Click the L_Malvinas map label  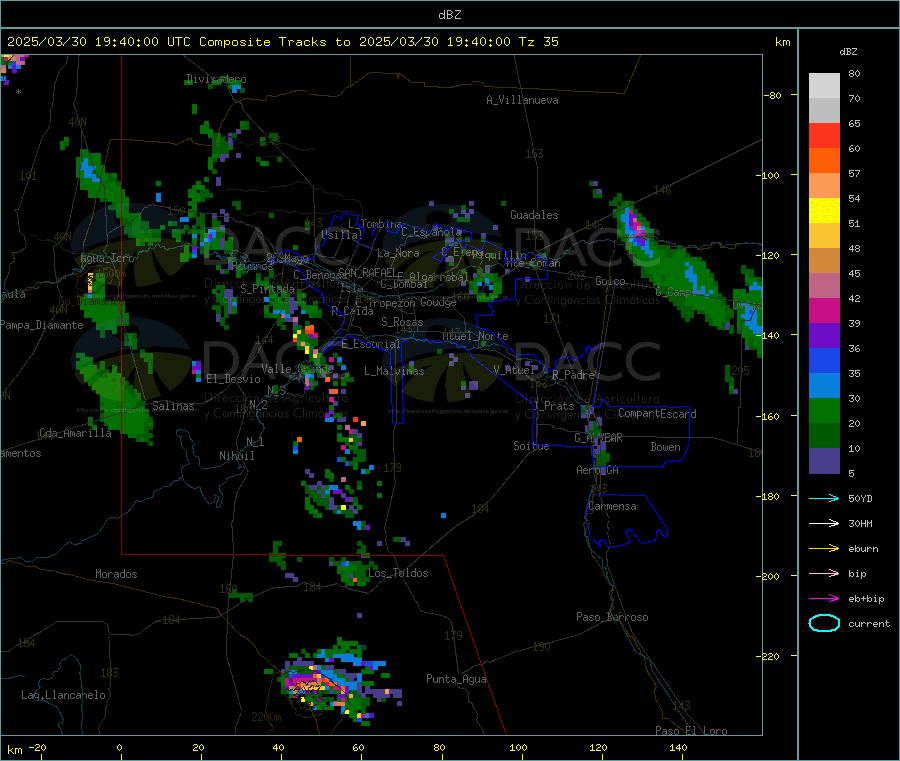(394, 371)
